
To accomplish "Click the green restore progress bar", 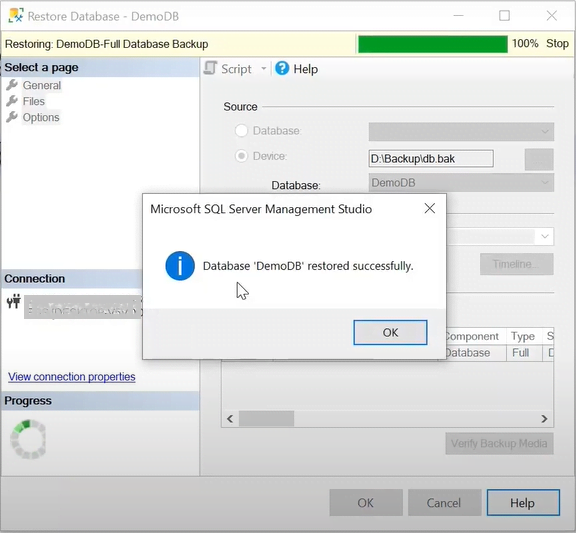I will [x=433, y=44].
